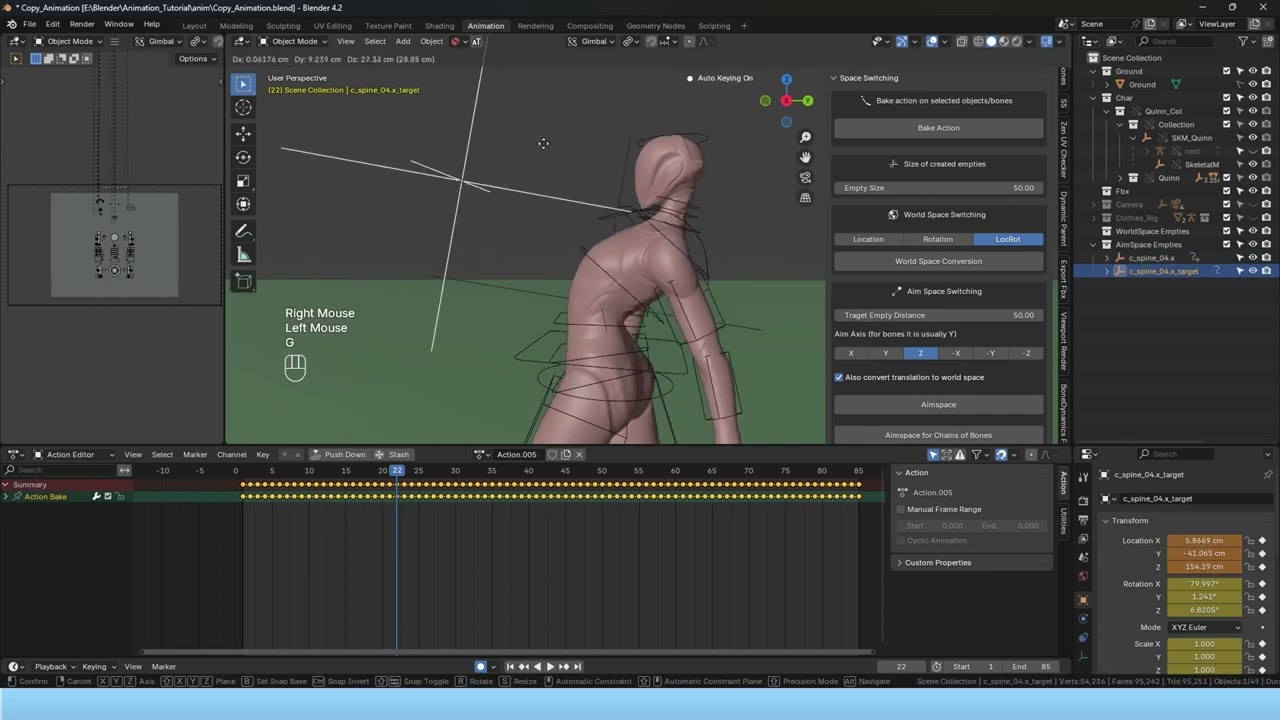Screen dimensions: 1280x720
Task: Open the outliner filter funnel
Action: (1243, 41)
